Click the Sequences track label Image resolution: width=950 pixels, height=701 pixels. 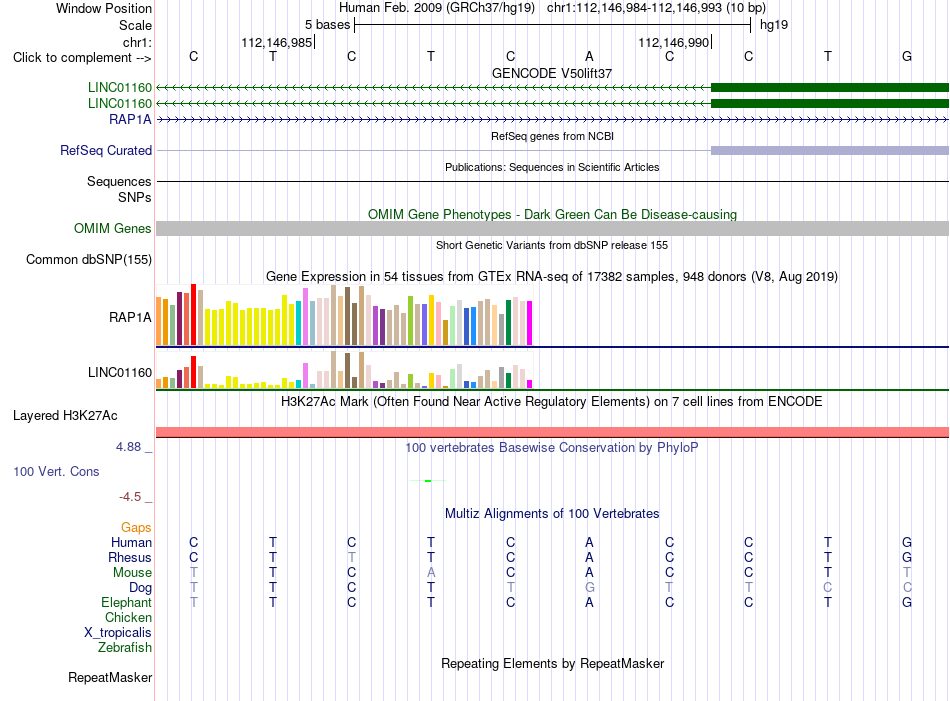[x=119, y=181]
